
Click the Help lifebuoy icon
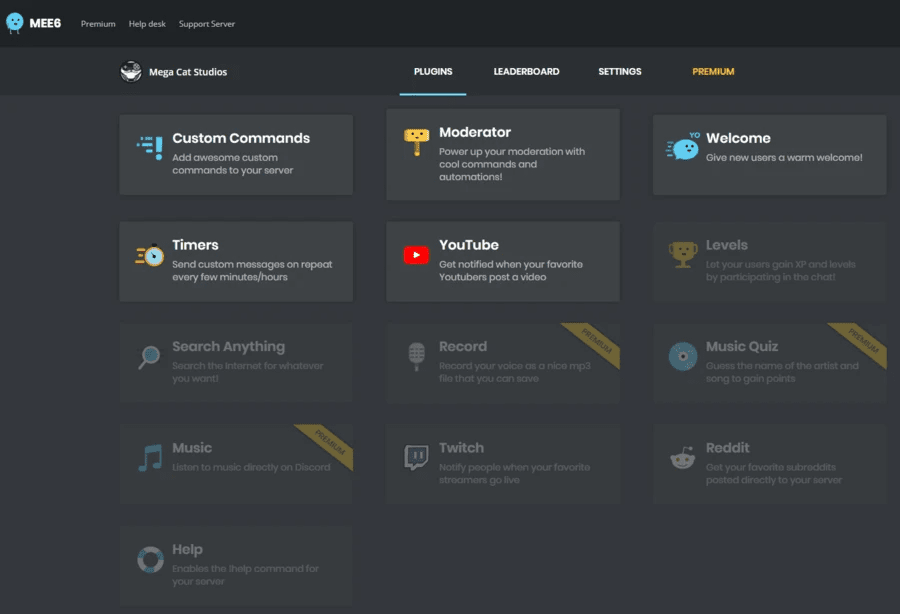150,560
